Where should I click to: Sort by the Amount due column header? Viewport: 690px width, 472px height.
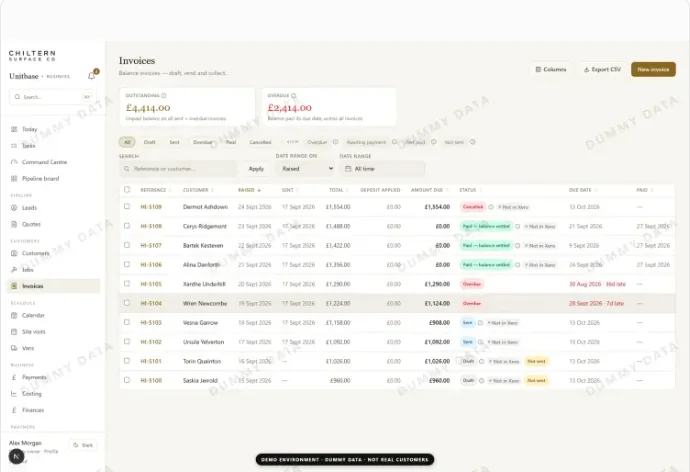pos(429,190)
